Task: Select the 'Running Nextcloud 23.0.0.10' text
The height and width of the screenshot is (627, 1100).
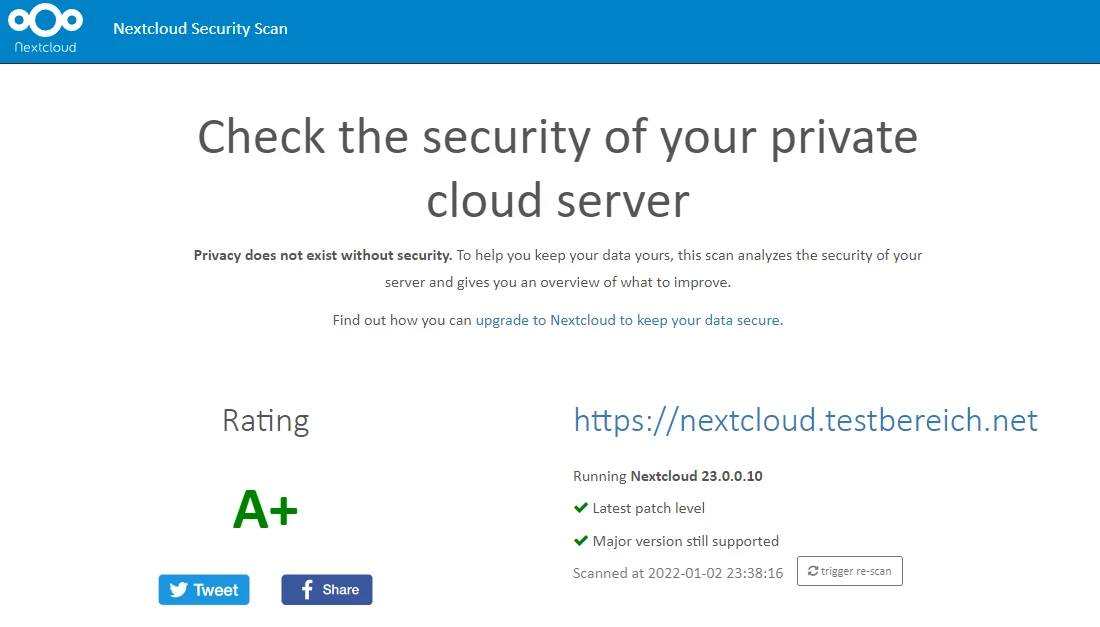Action: 668,476
